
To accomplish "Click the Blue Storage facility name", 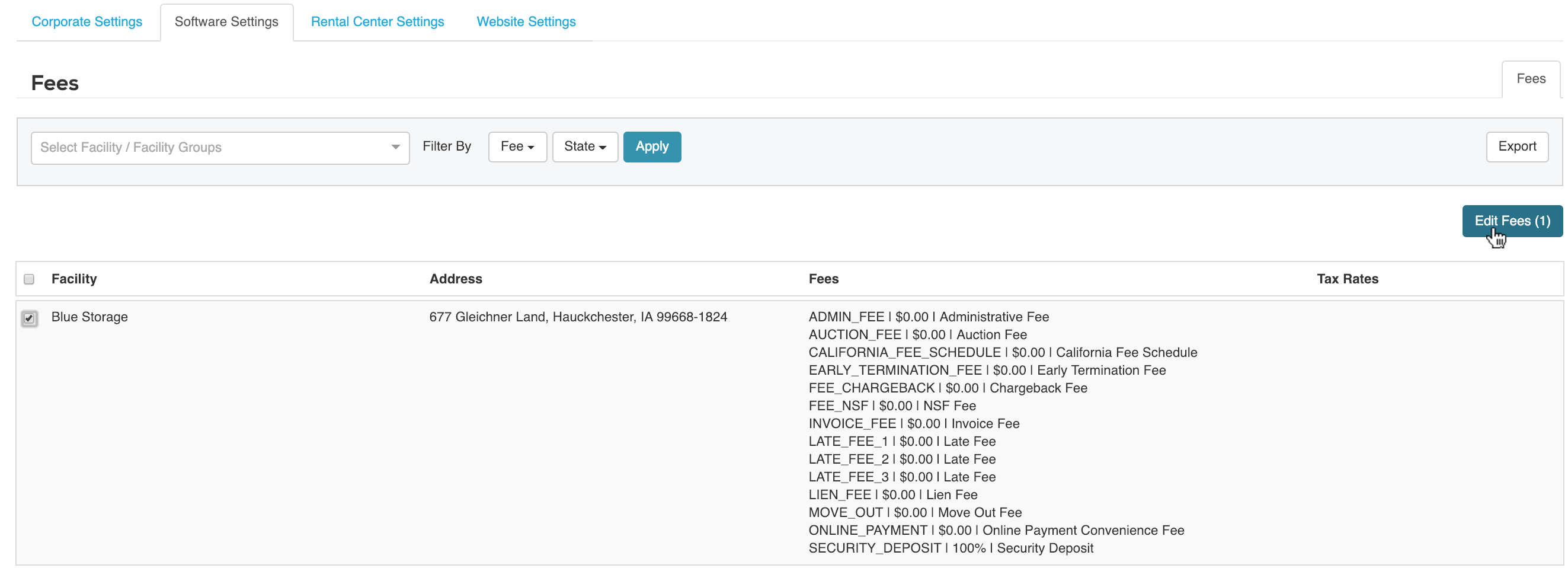I will 89,317.
